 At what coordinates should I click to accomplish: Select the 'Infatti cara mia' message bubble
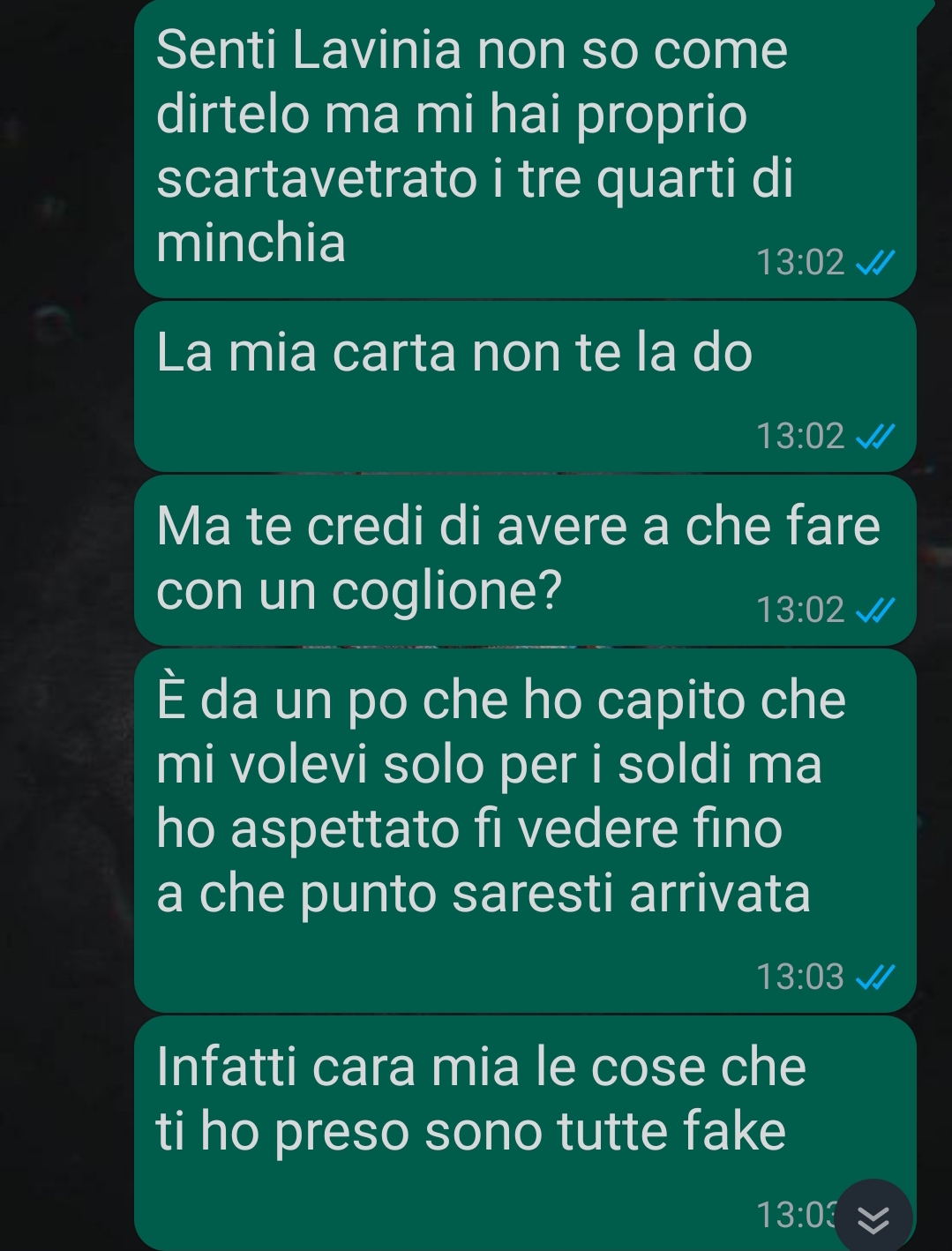(525, 1134)
